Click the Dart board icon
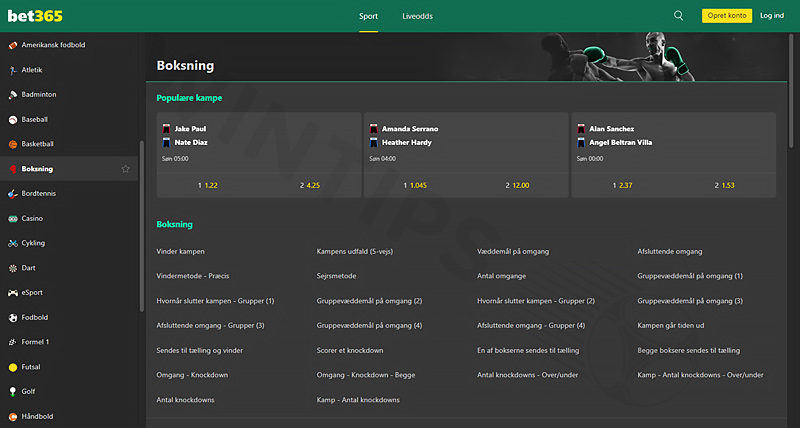800x428 pixels. coord(13,268)
